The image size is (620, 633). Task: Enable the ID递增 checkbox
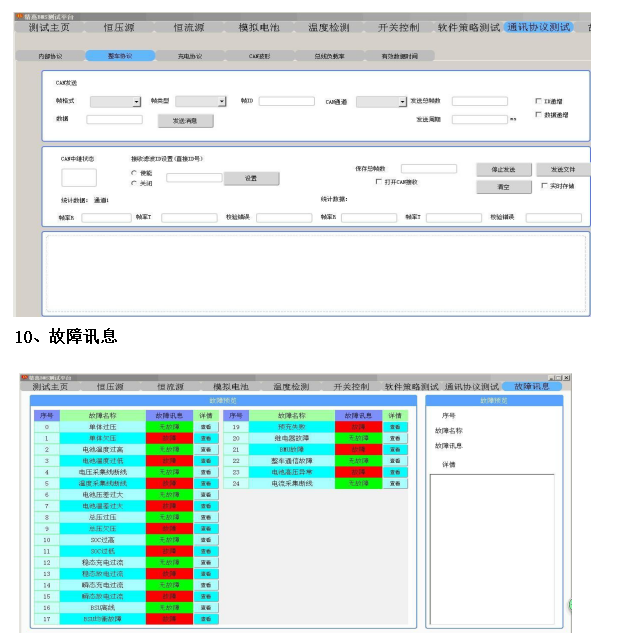[539, 101]
